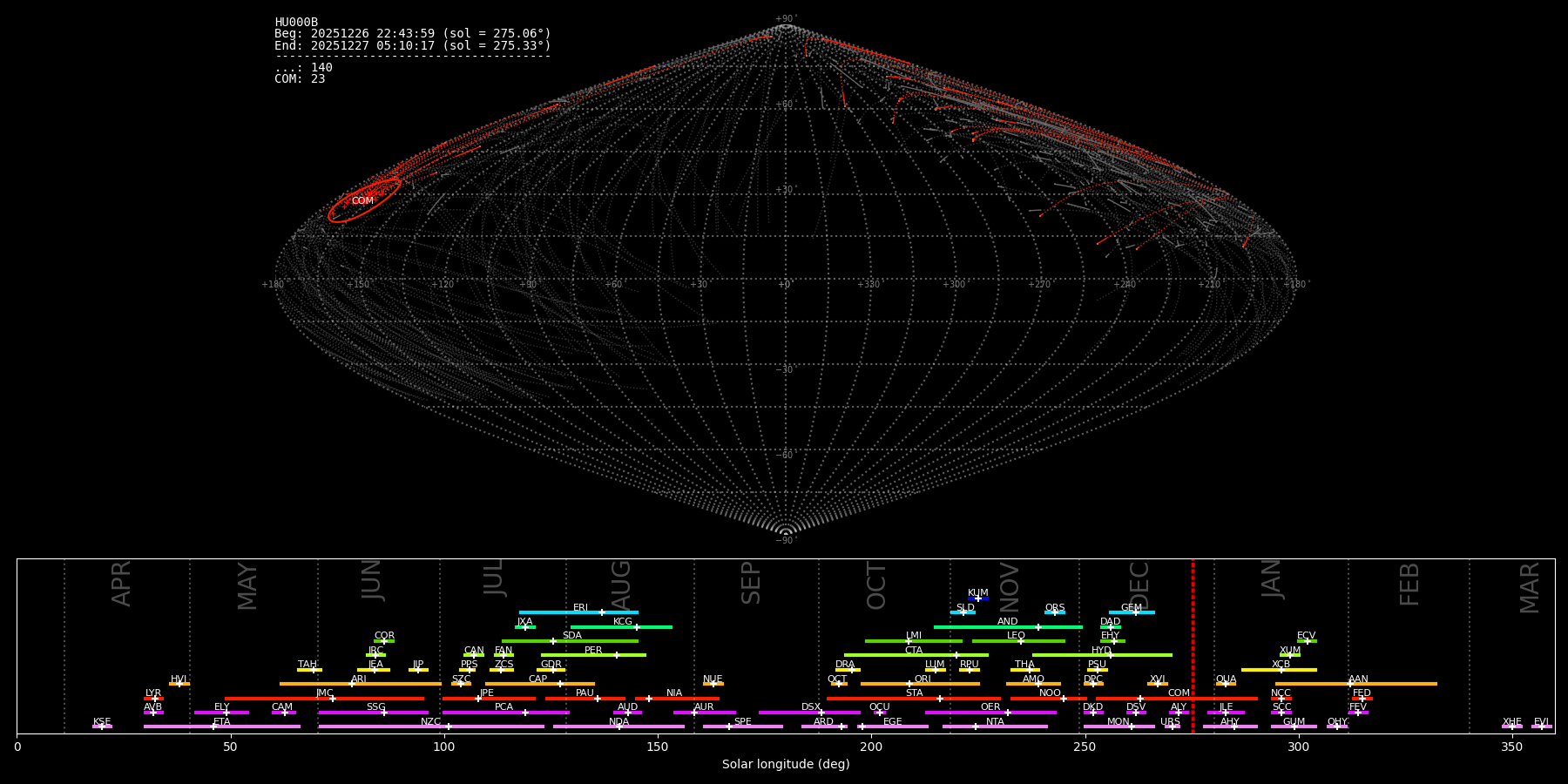Viewport: 1568px width, 784px height.
Task: Click the XHE shower label
Action: [x=1511, y=721]
